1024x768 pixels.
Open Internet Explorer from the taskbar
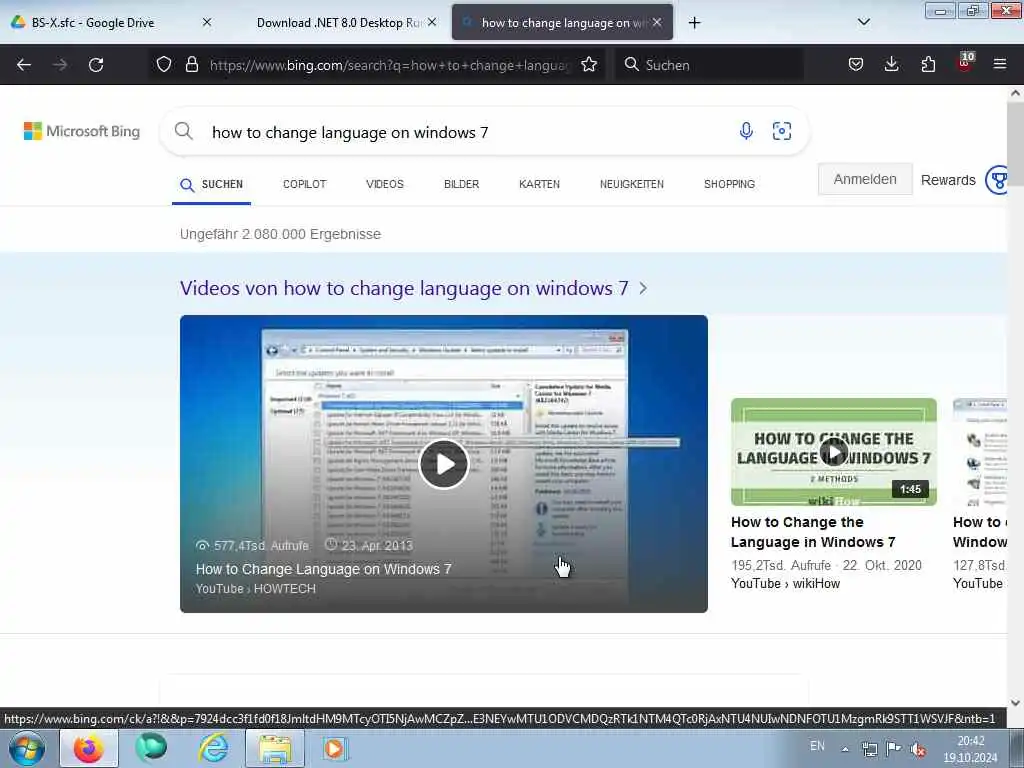213,748
